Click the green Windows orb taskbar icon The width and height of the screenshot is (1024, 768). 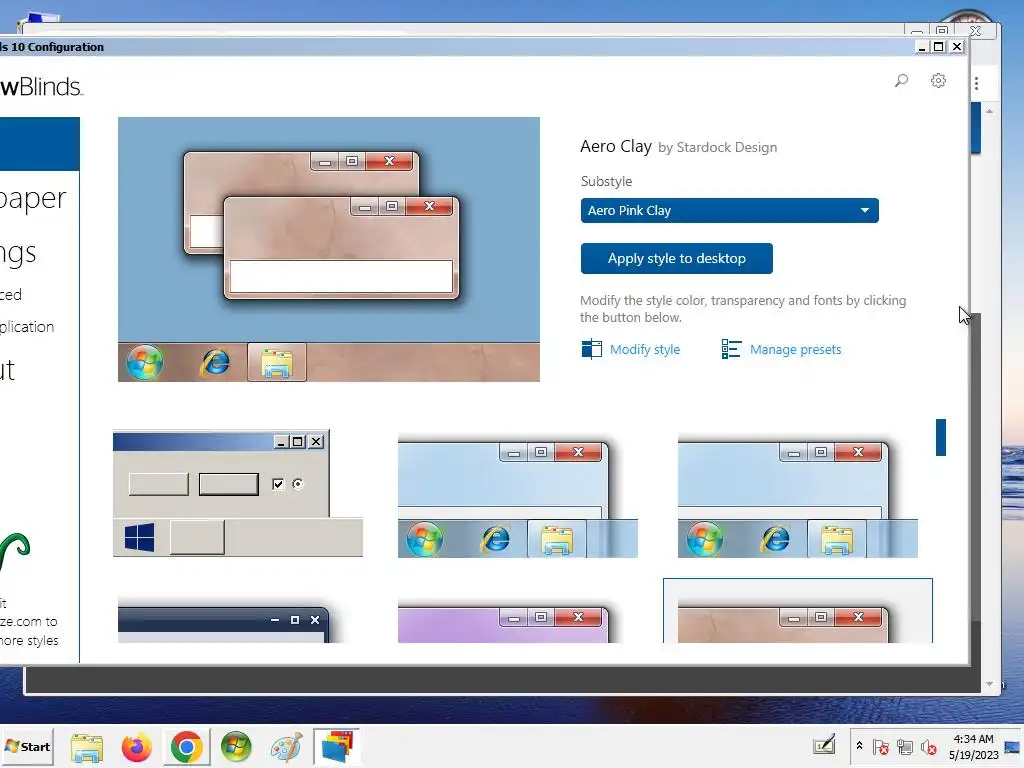click(236, 747)
